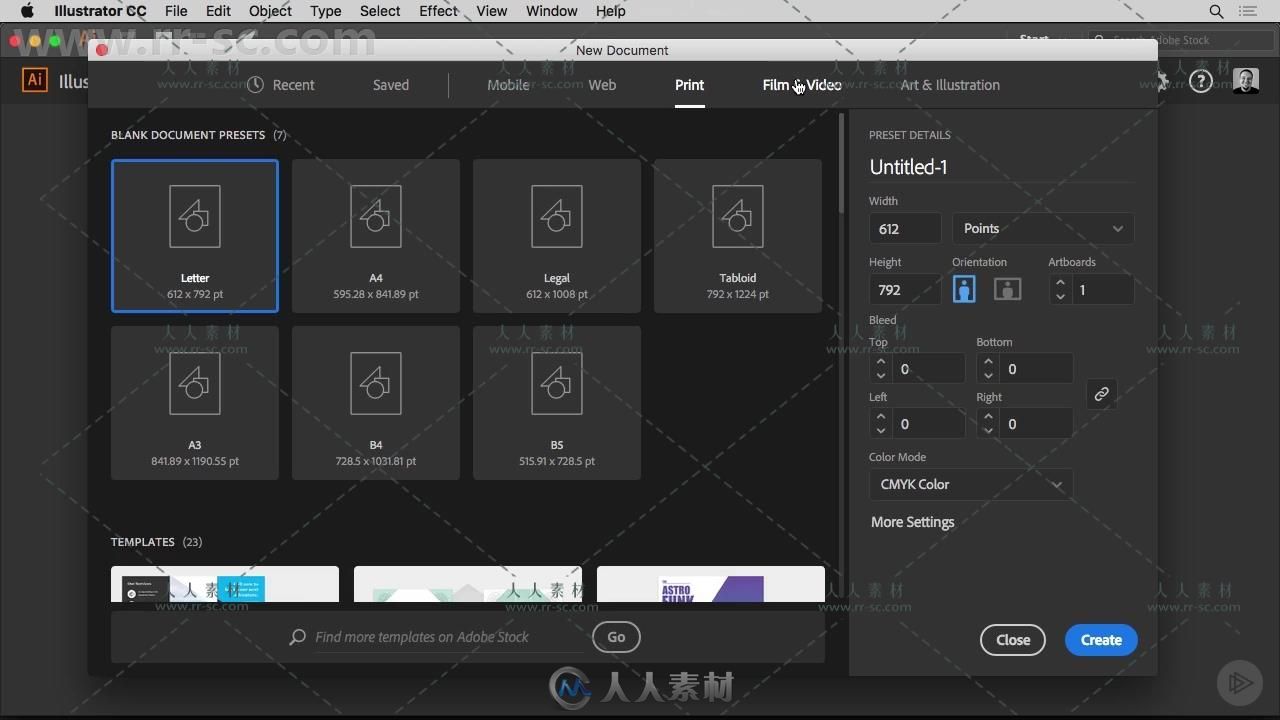Switch to the Mobile tab
The width and height of the screenshot is (1280, 720).
508,85
